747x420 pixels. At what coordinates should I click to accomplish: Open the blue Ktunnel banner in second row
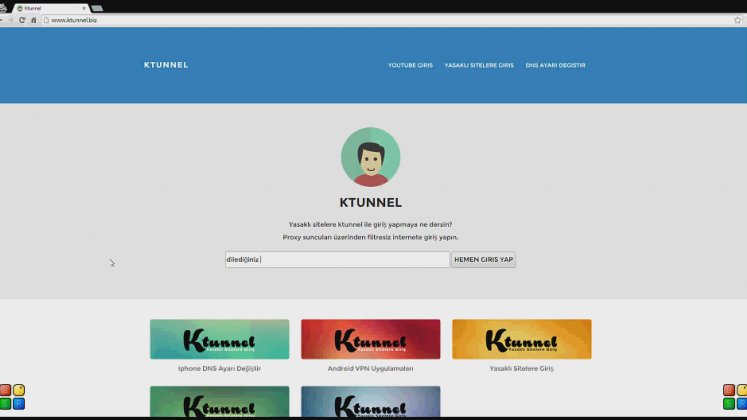[x=371, y=401]
